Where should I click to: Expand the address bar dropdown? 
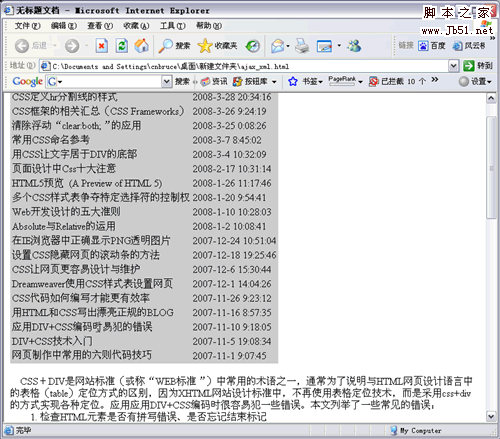point(453,66)
